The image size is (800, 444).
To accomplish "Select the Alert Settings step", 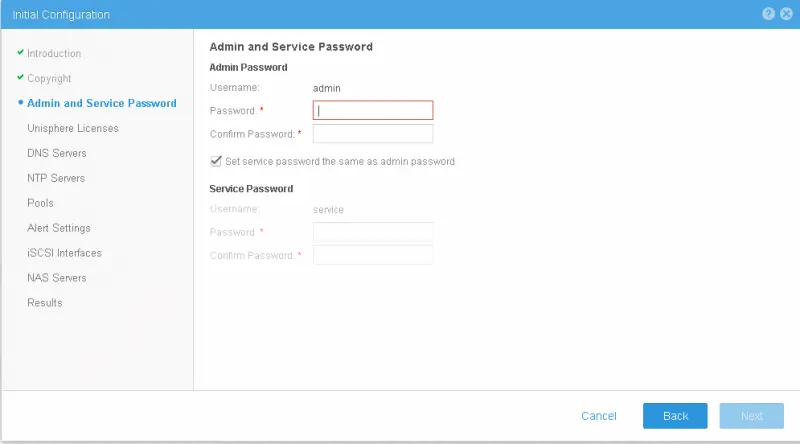I will [59, 228].
